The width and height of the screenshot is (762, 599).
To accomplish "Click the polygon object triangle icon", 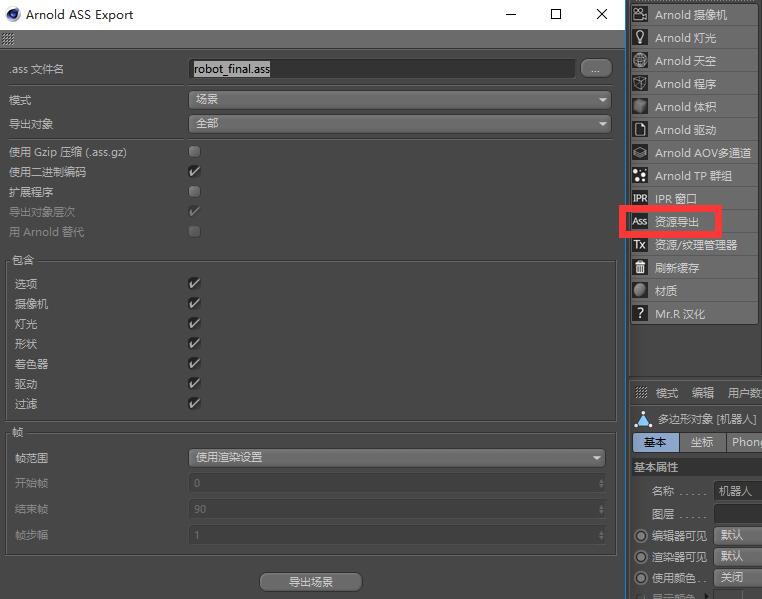I will (643, 419).
